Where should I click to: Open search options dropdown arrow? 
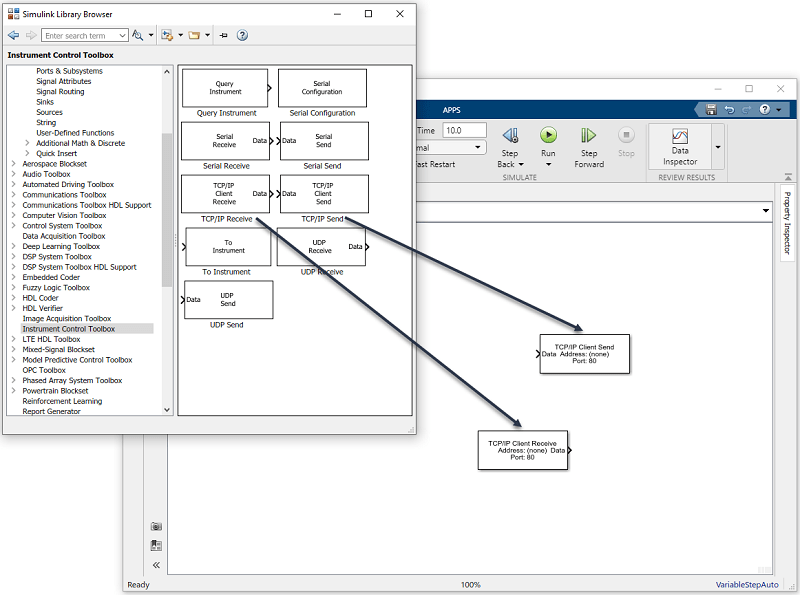click(x=151, y=35)
